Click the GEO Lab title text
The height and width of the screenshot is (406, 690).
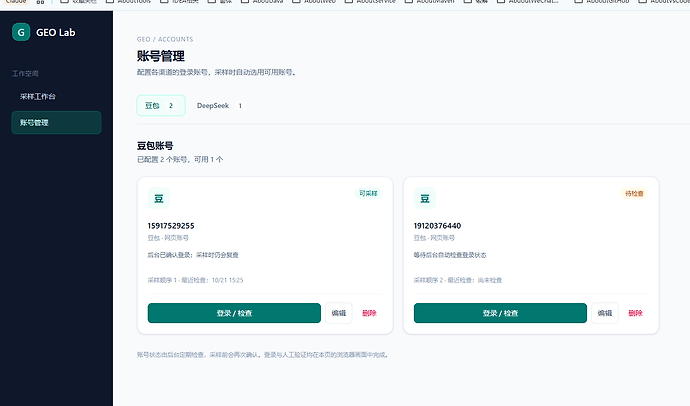coord(55,33)
